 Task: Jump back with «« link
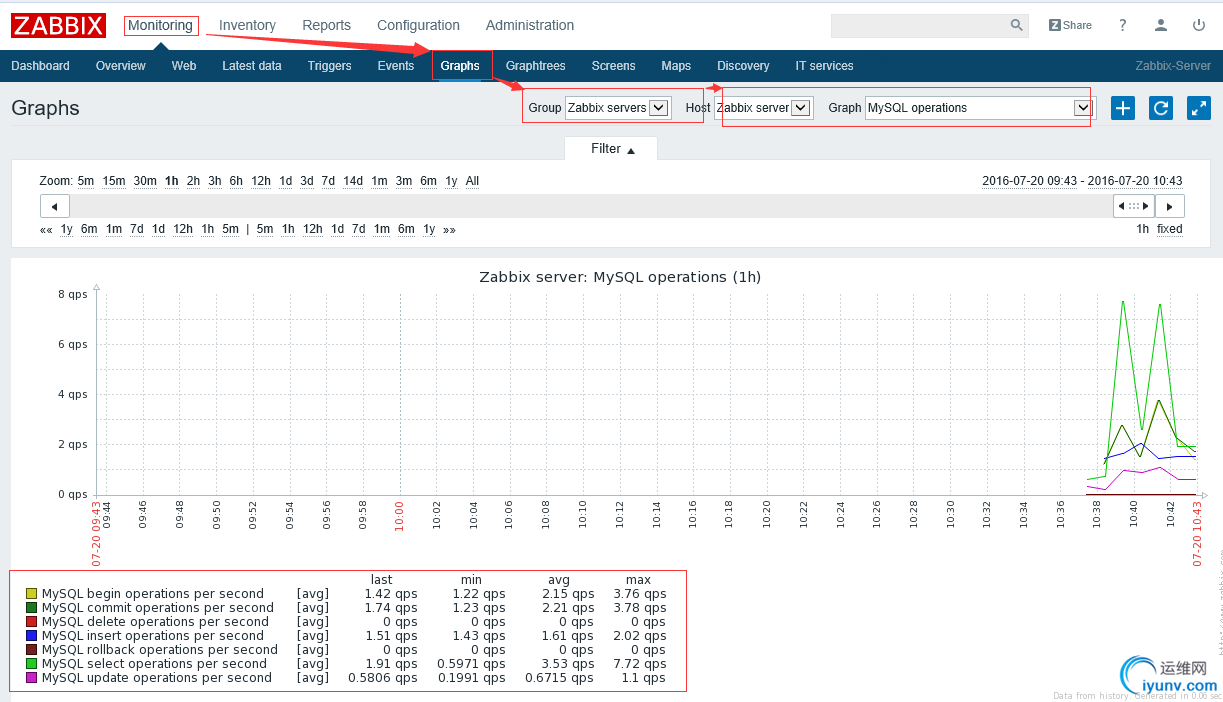(x=46, y=229)
